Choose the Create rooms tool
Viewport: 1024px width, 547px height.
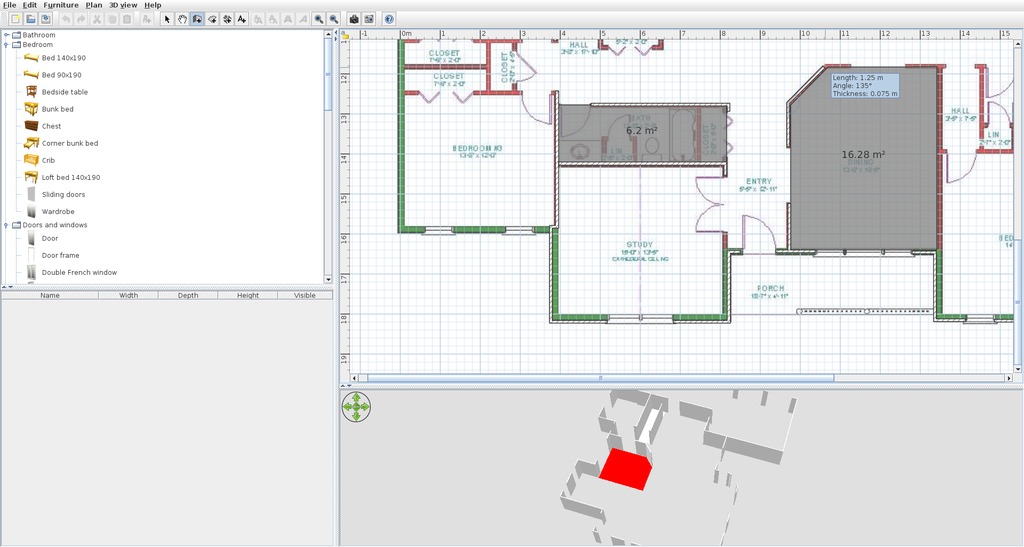click(212, 19)
